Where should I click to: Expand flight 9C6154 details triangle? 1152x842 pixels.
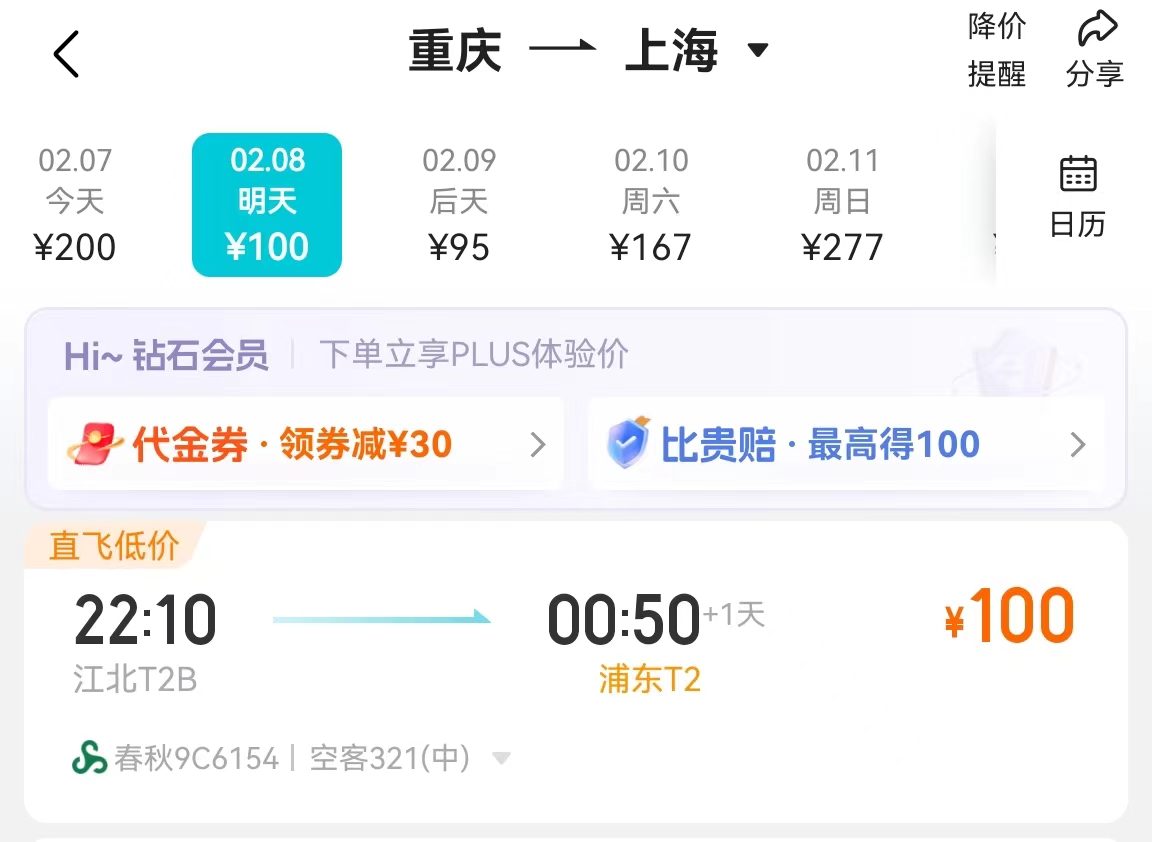pos(501,759)
